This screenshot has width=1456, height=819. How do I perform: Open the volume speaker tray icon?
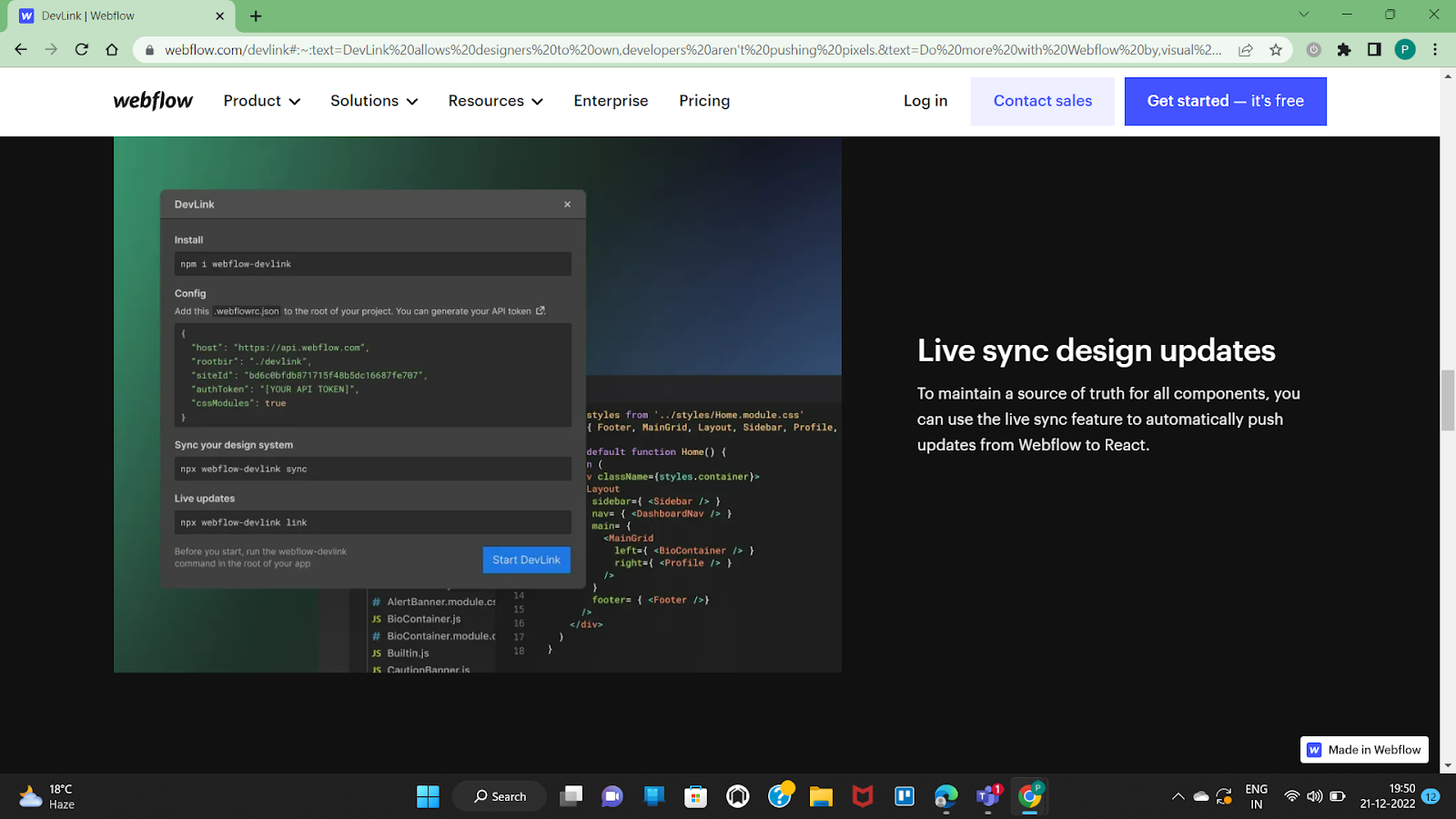tap(1314, 796)
